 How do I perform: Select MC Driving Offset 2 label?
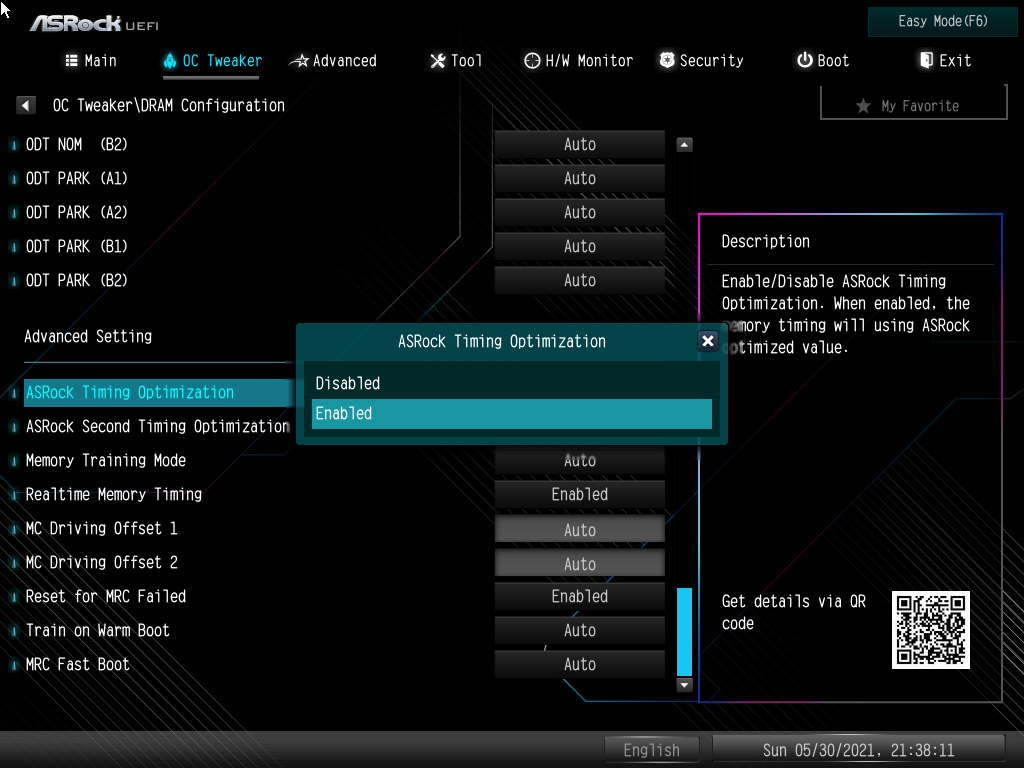tap(101, 562)
